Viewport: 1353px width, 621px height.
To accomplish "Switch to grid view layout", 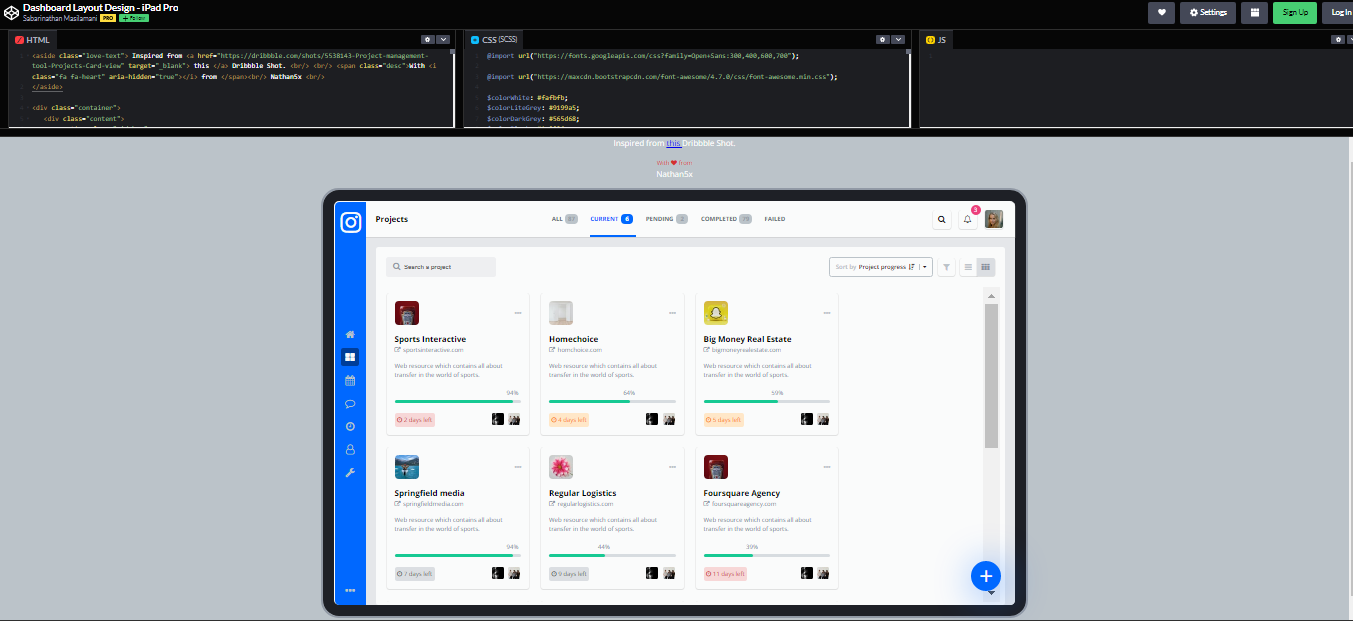I will point(985,267).
